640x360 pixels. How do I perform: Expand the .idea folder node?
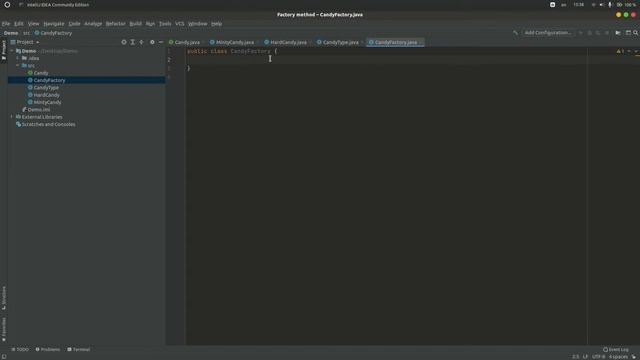[x=18, y=58]
